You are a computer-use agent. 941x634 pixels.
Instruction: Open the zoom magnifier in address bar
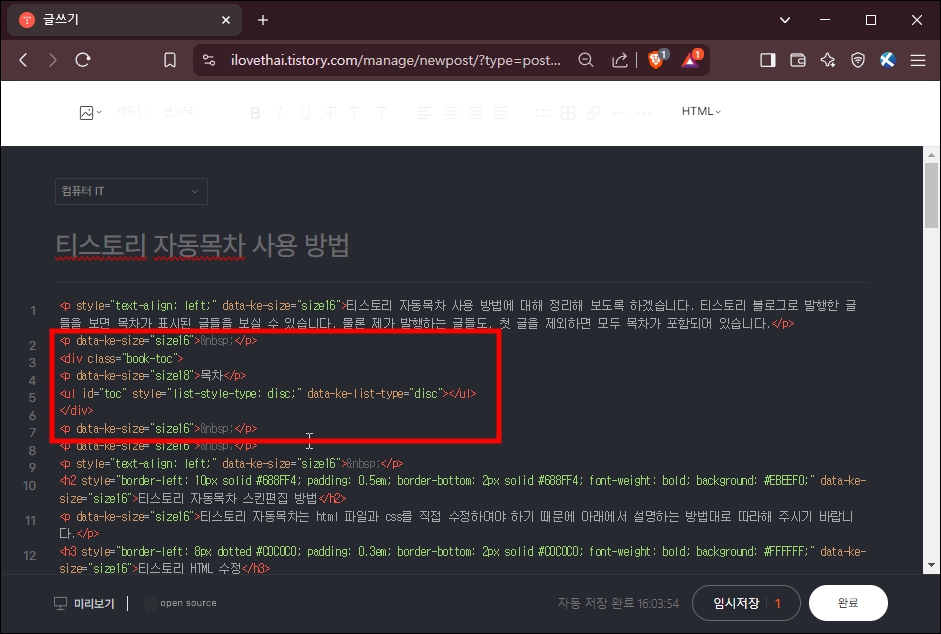(x=586, y=60)
